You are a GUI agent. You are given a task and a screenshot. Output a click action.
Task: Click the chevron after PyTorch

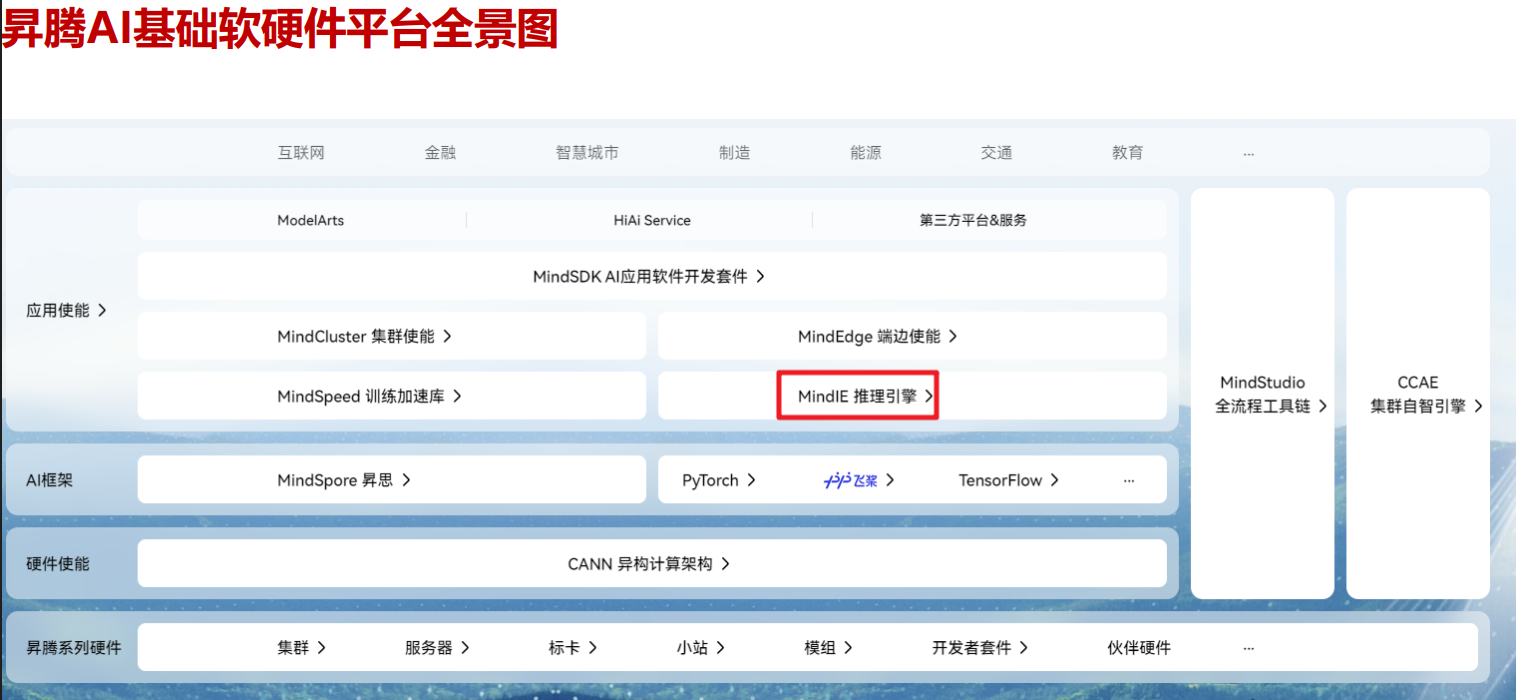(751, 480)
